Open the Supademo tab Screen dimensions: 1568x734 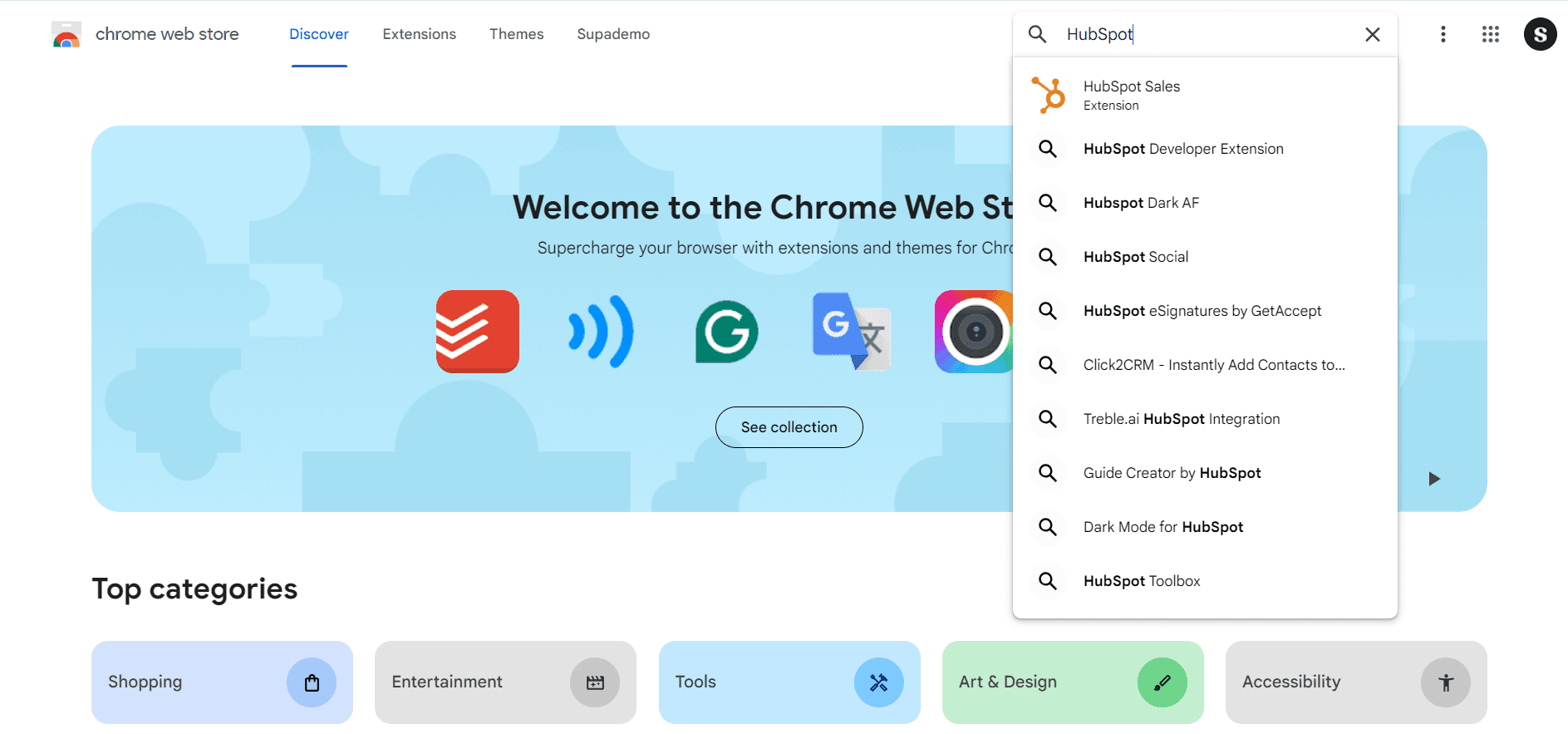coord(613,34)
